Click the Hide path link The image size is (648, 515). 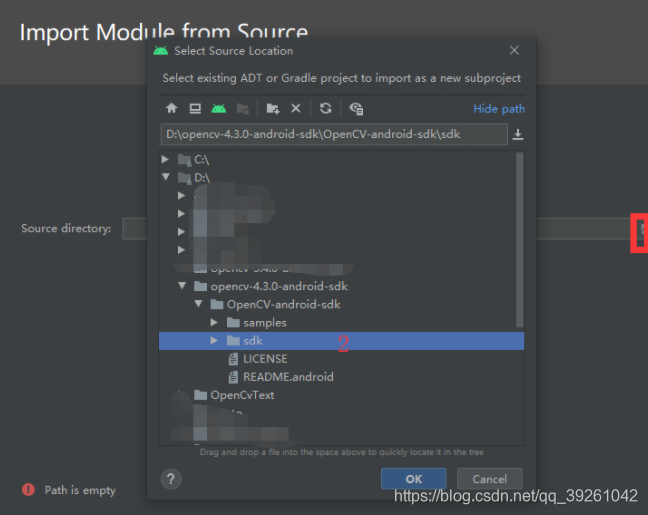tap(499, 109)
